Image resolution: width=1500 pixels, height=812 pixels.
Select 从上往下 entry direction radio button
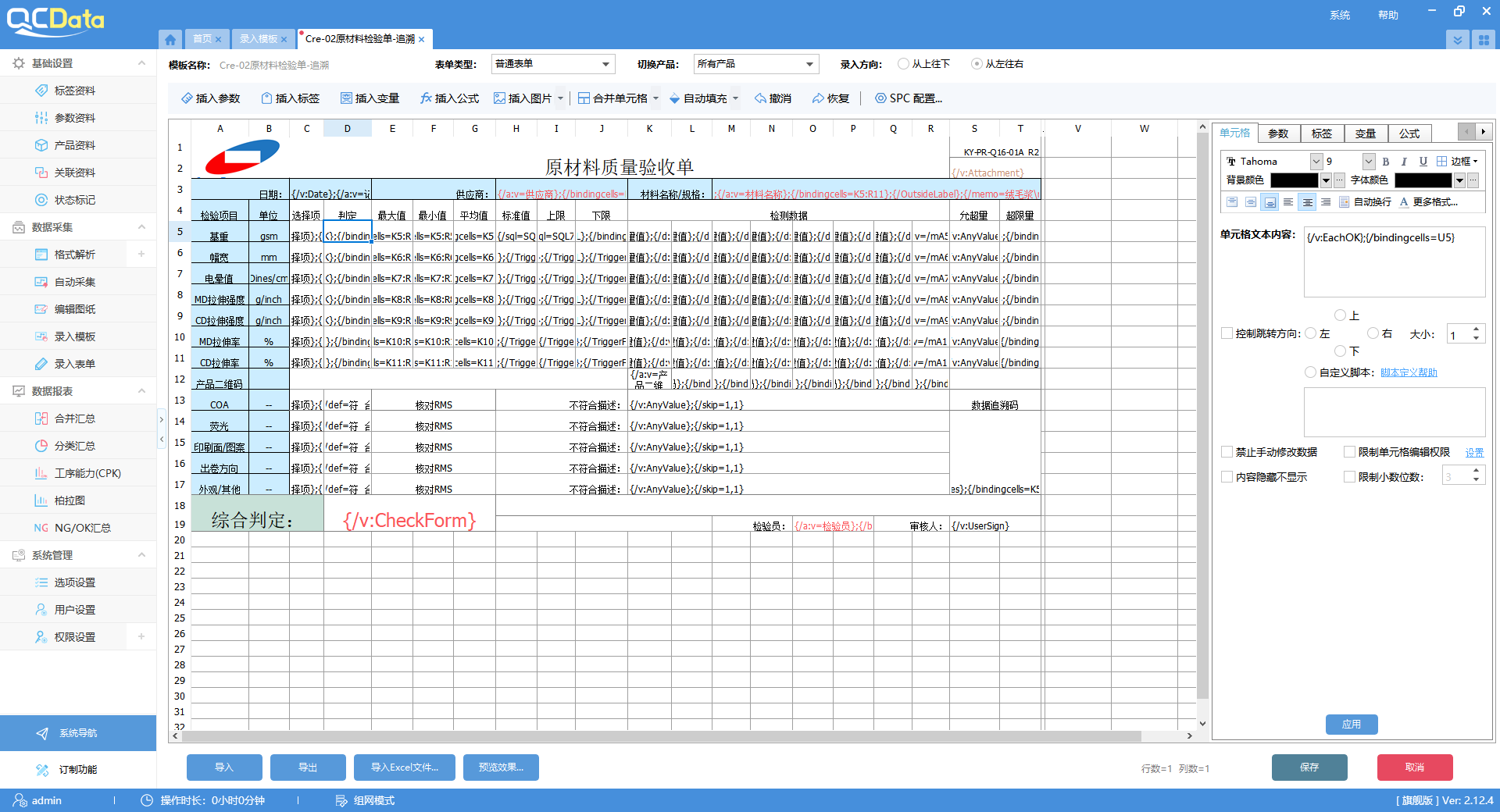[904, 64]
